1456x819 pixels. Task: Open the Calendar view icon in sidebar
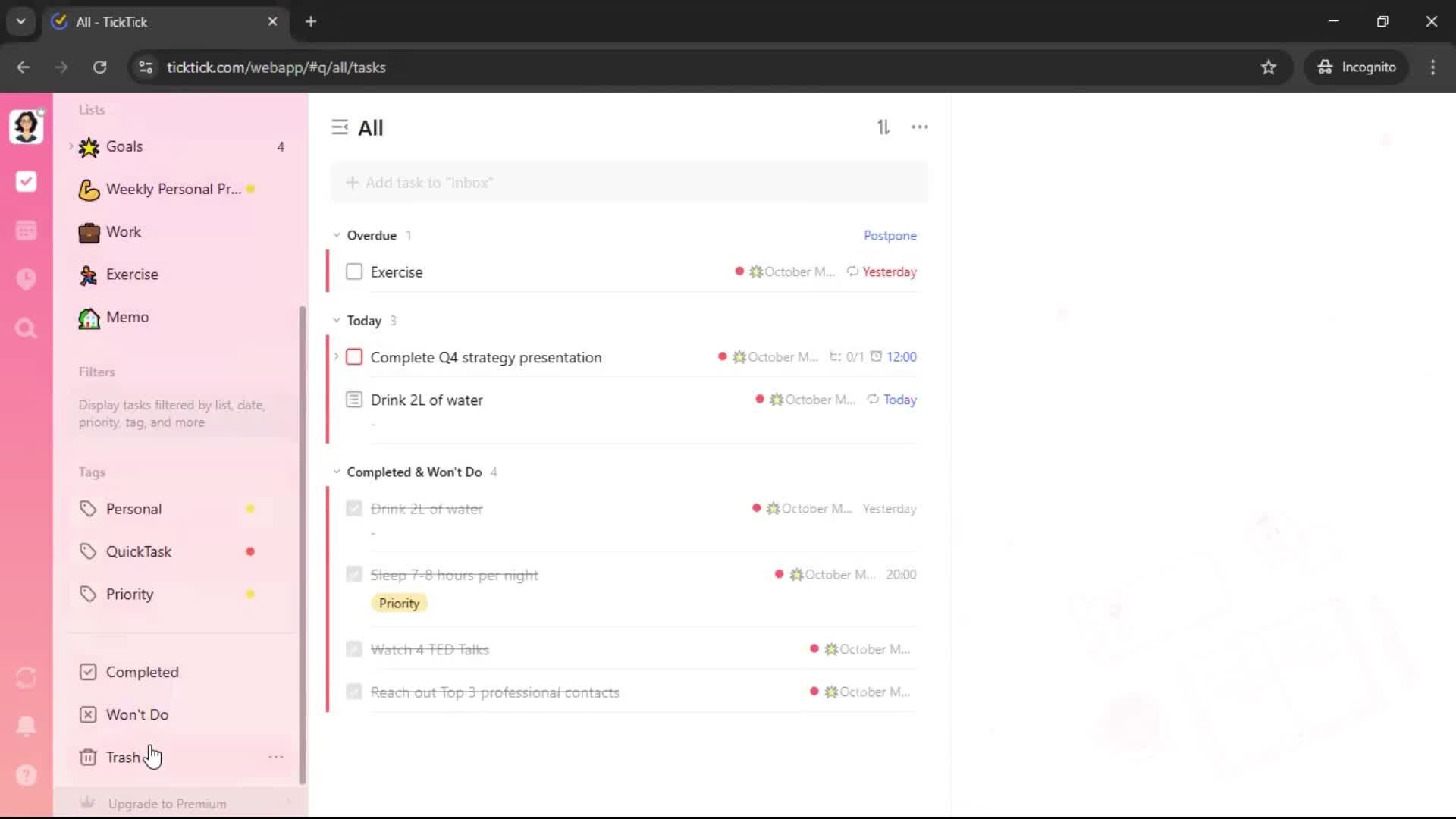point(26,231)
